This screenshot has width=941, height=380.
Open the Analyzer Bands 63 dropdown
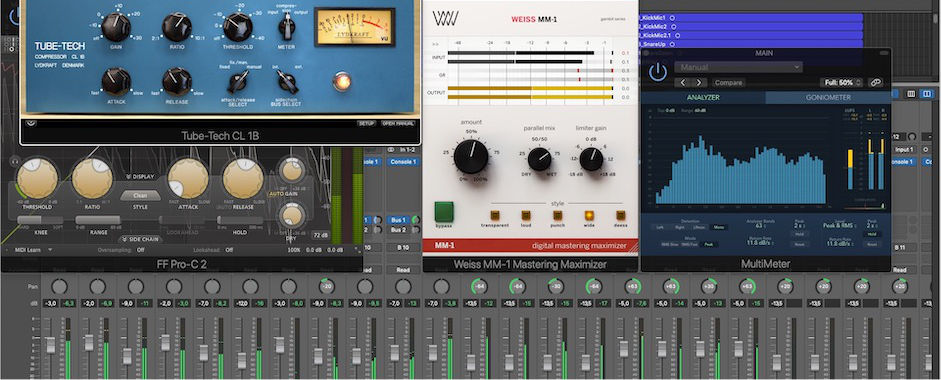760,227
